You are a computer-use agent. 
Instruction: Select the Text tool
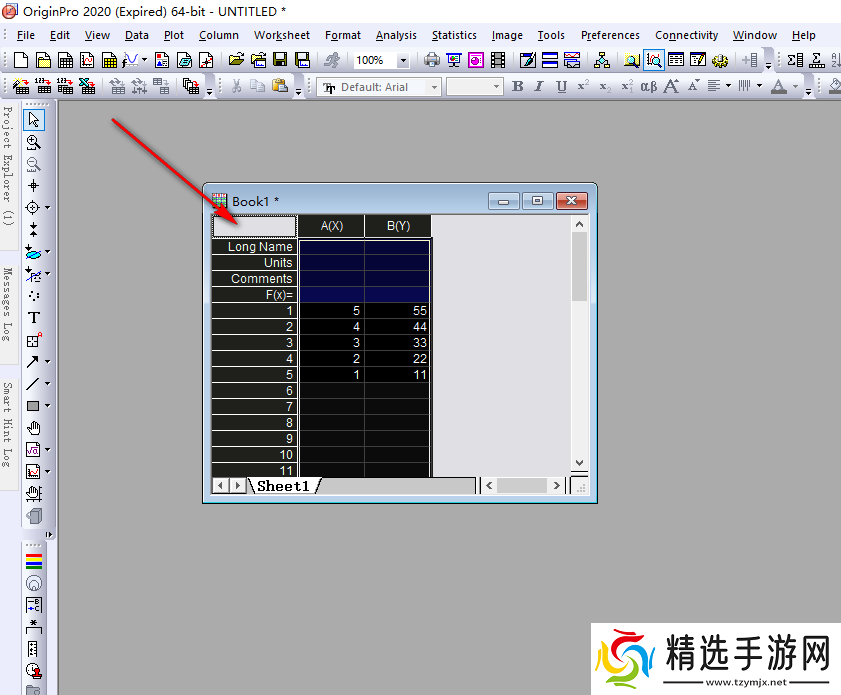pos(34,318)
